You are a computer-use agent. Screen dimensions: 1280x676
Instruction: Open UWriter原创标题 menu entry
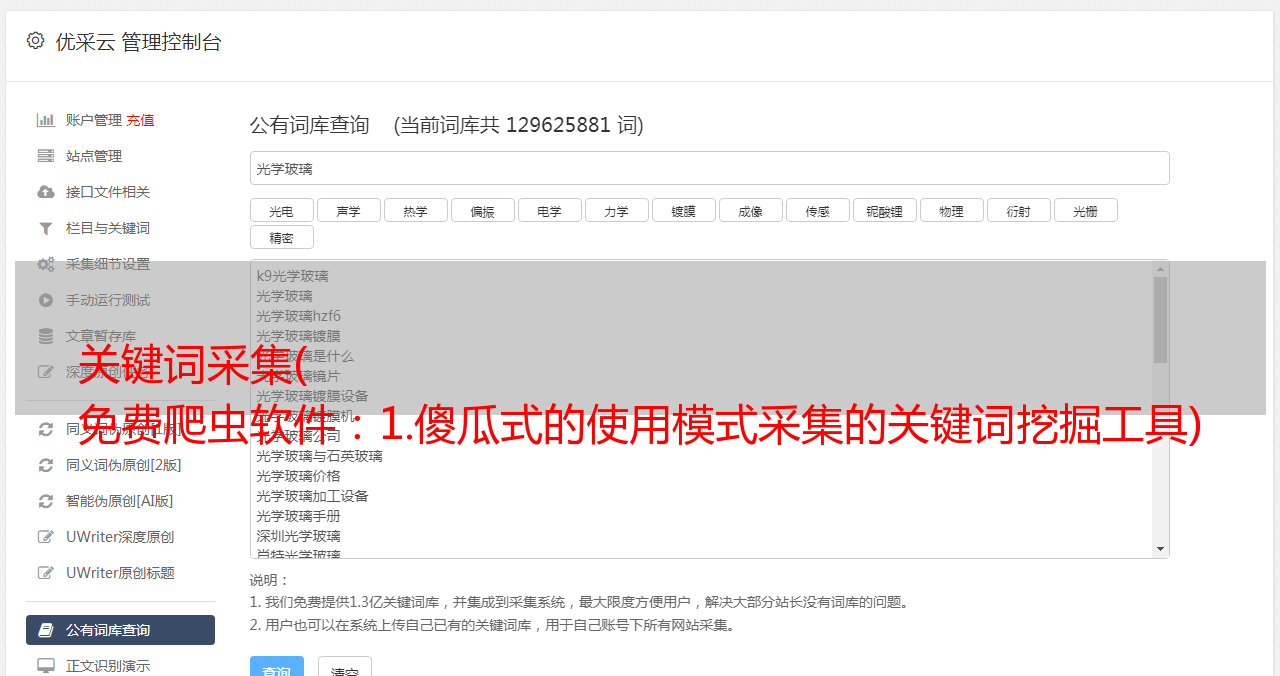120,573
